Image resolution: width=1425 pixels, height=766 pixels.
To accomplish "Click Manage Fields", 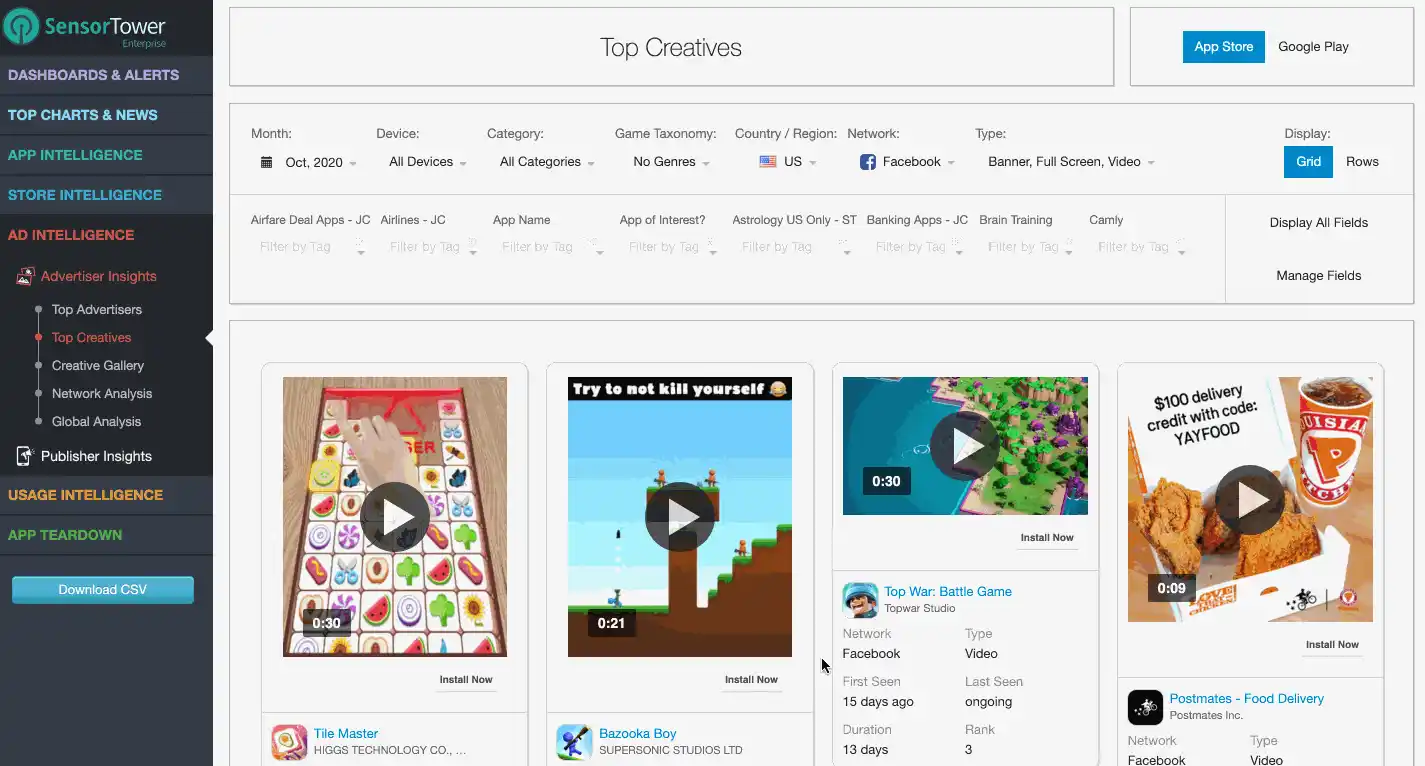I will point(1319,276).
